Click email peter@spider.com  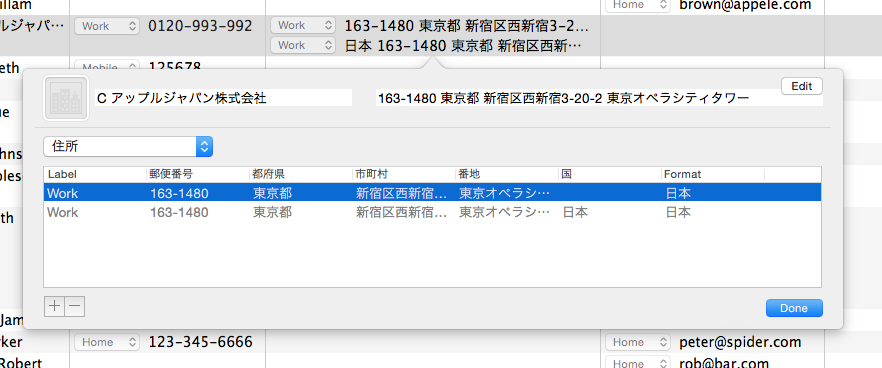coord(740,342)
